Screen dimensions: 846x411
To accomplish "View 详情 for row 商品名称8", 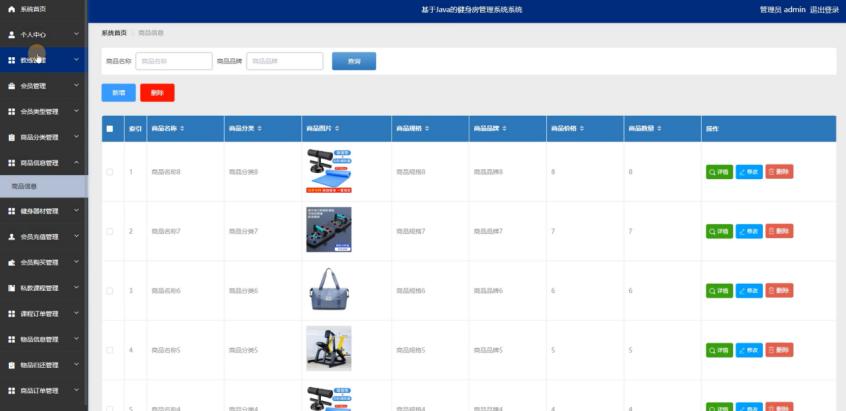I will click(719, 172).
